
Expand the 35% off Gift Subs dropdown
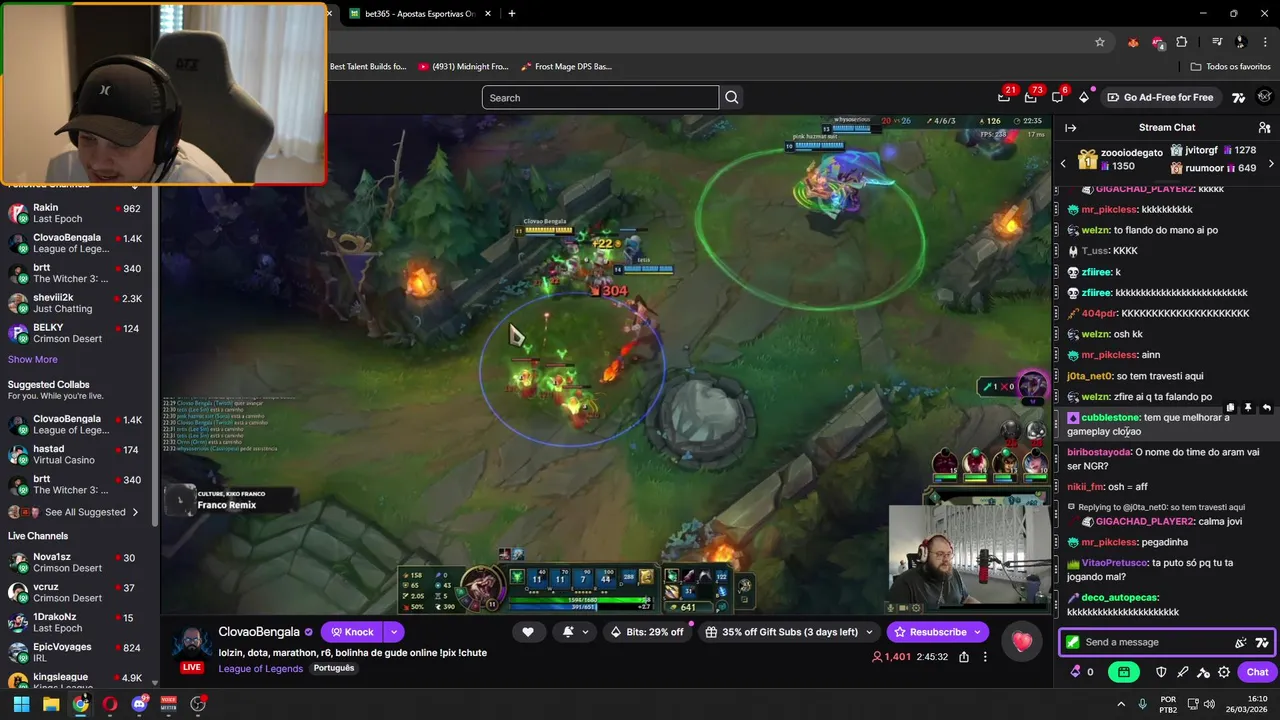(x=869, y=632)
